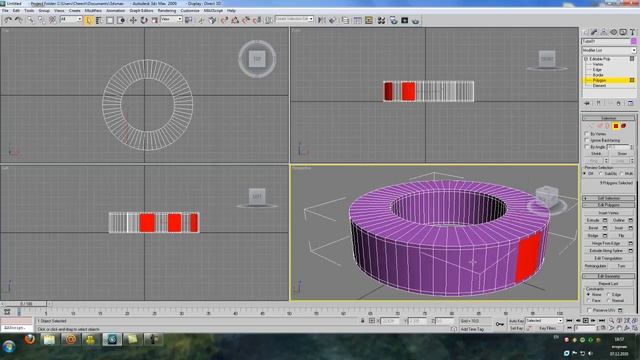
Task: Enable the Ignore Backfacing checkbox
Action: (587, 140)
